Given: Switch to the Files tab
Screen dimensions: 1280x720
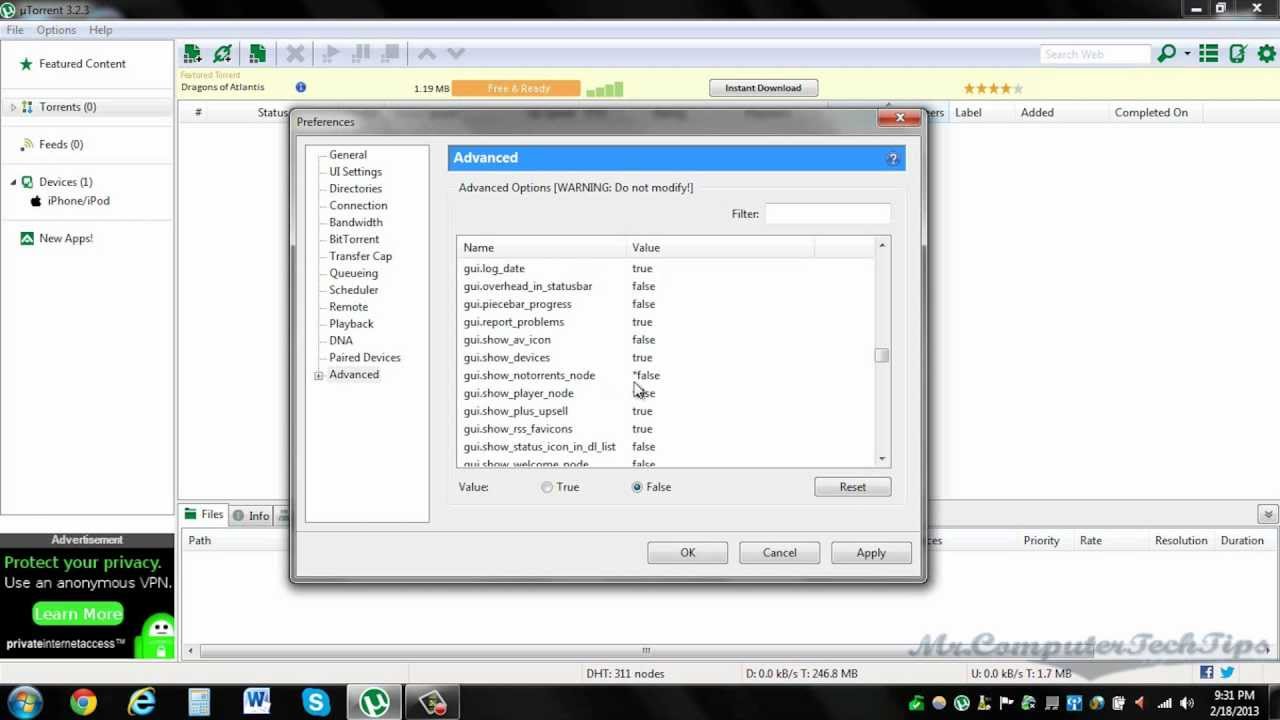Looking at the screenshot, I should coord(203,514).
